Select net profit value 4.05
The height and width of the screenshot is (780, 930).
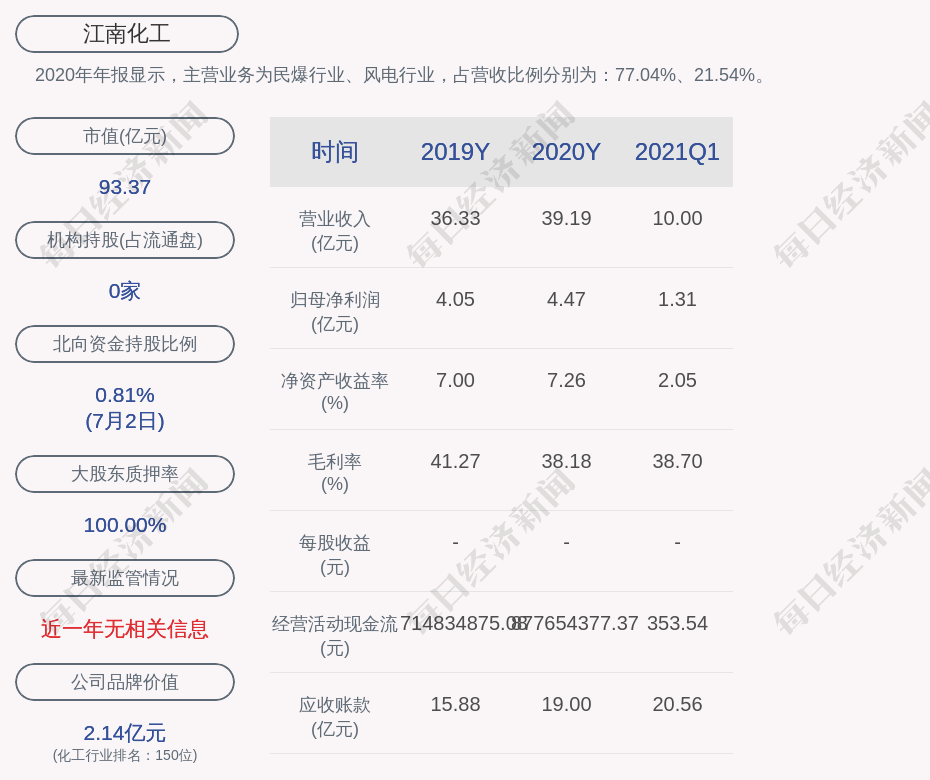pyautogui.click(x=455, y=299)
